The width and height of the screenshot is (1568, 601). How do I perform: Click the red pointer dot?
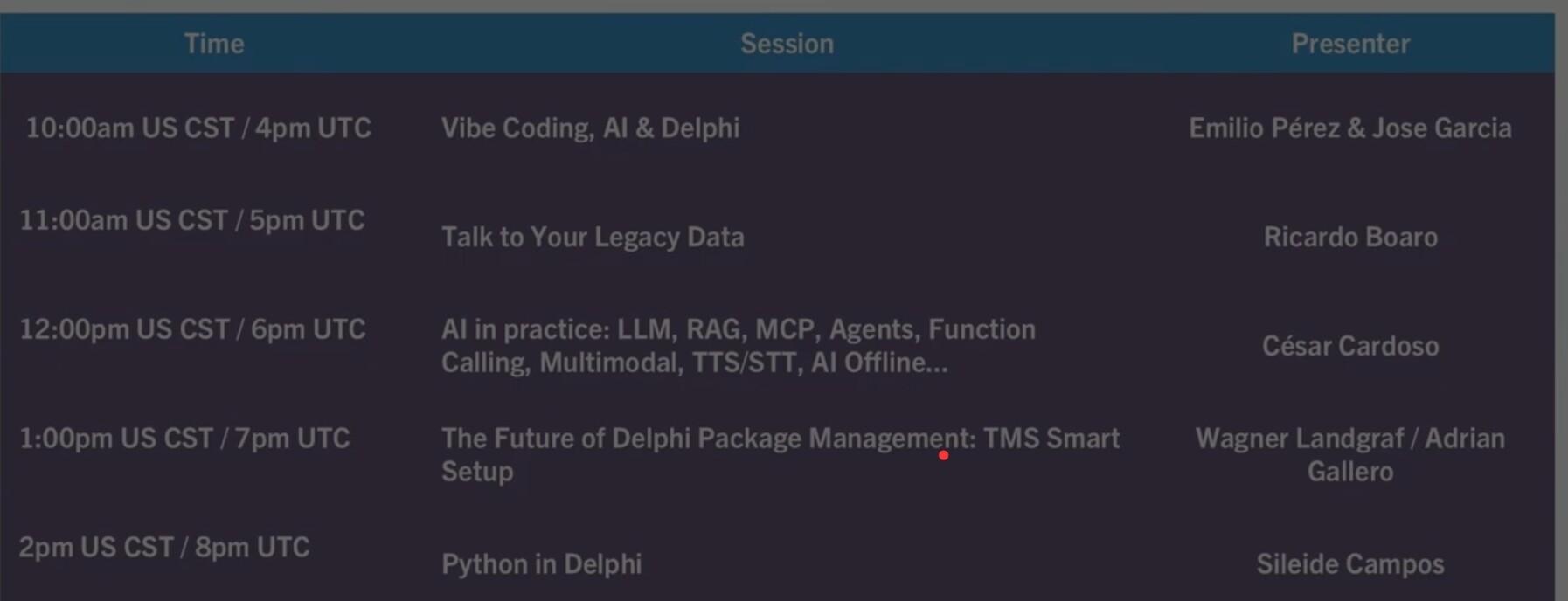coord(944,455)
